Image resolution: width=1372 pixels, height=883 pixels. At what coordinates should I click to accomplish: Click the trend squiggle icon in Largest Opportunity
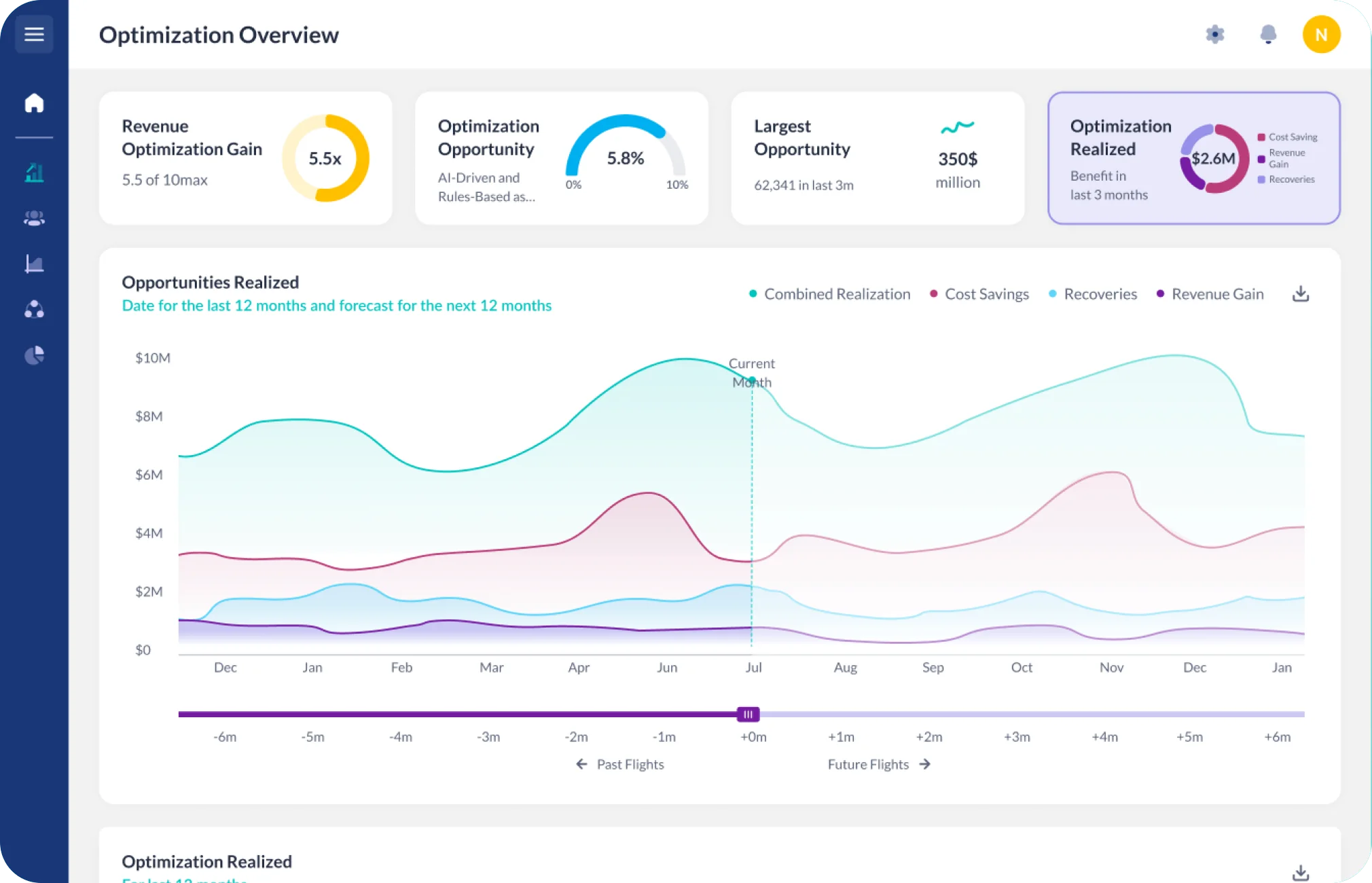click(x=958, y=127)
